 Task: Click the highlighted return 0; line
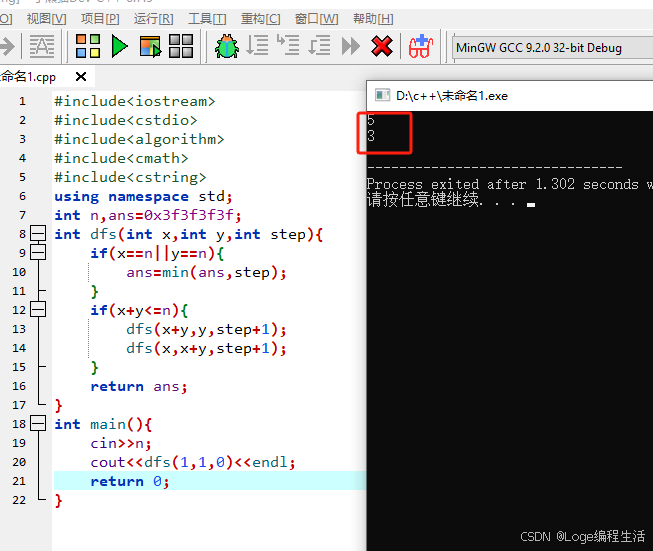click(x=130, y=481)
